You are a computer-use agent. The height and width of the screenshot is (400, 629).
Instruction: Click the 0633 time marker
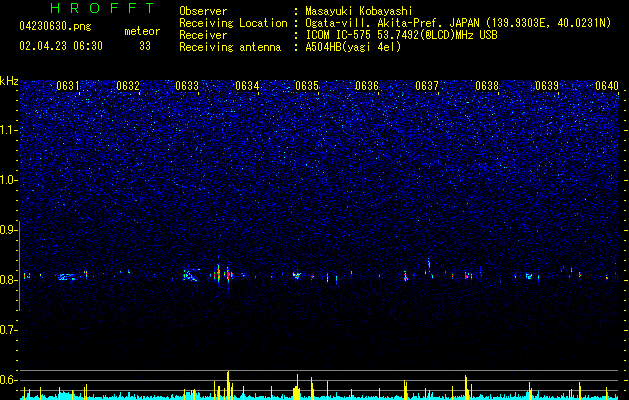(187, 86)
